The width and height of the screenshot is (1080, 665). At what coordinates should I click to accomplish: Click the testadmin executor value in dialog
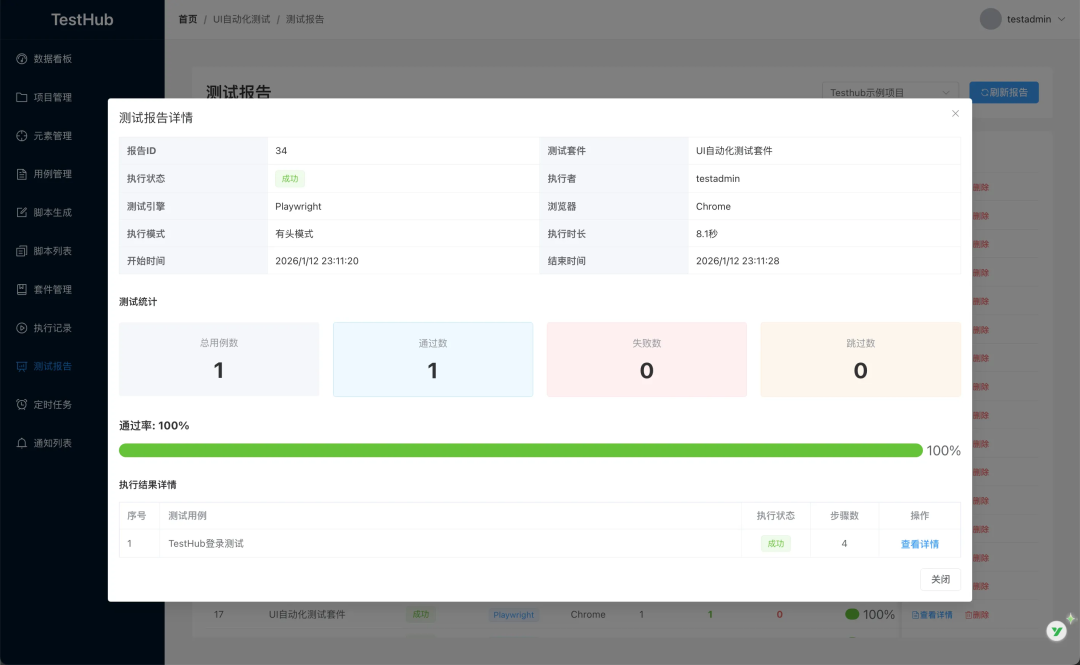(718, 178)
